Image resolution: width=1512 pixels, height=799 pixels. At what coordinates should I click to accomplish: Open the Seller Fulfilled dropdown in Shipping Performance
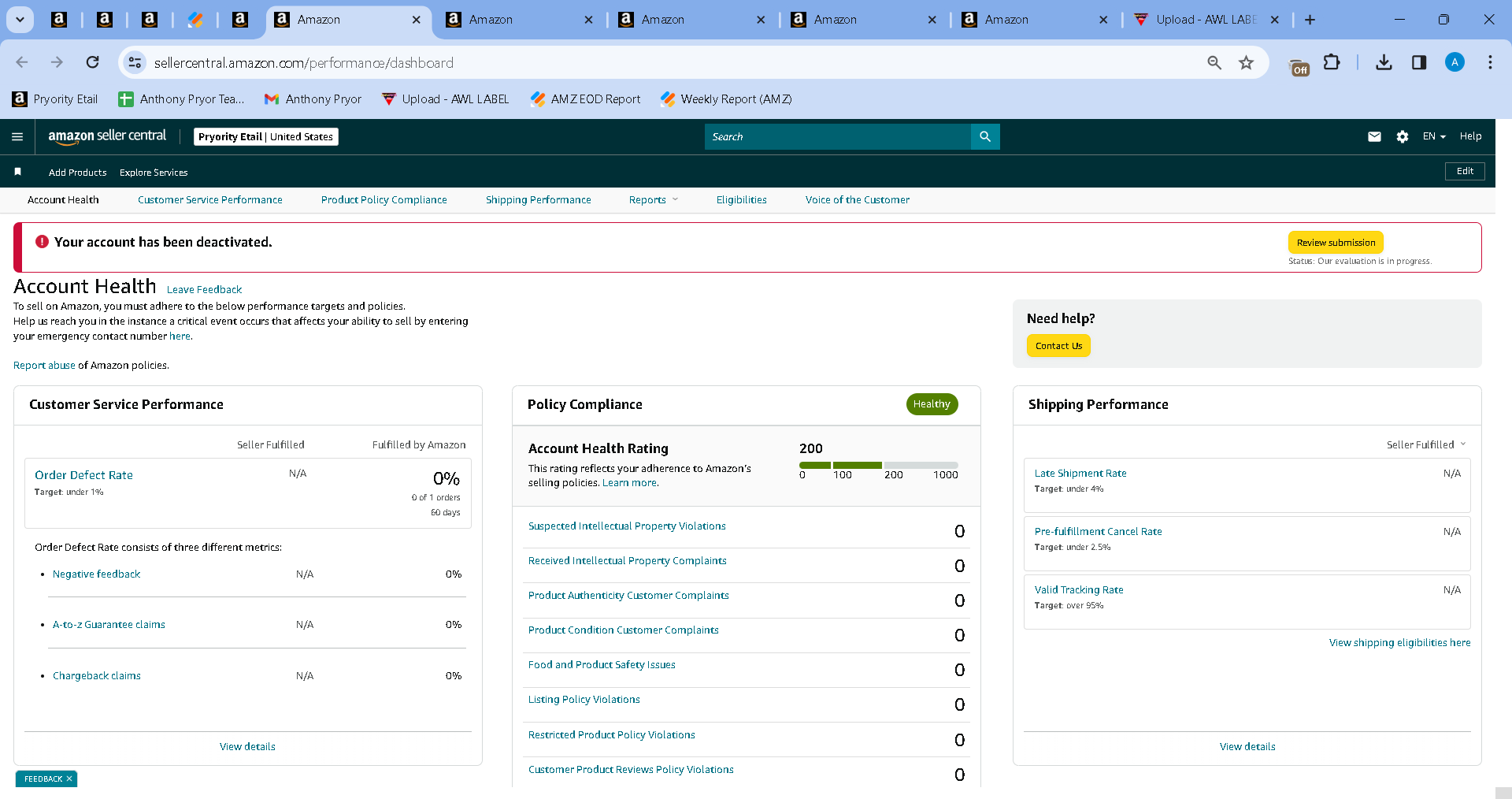pyautogui.click(x=1426, y=445)
